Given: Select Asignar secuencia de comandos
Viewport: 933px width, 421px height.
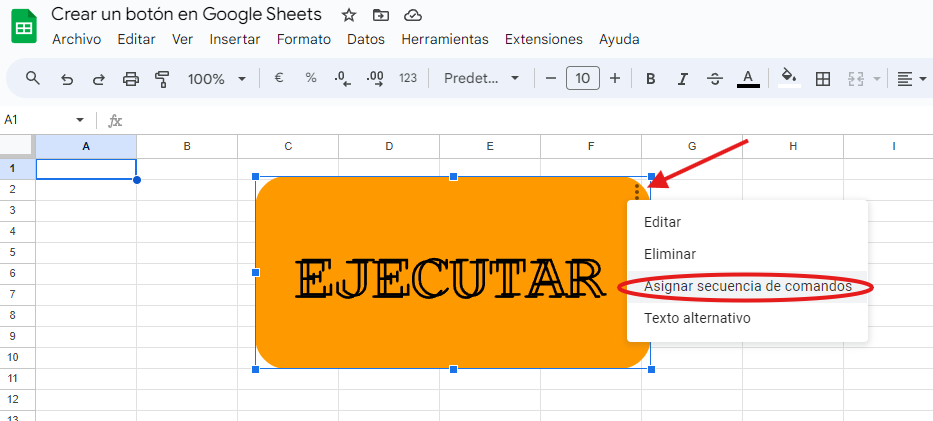Looking at the screenshot, I should (747, 287).
